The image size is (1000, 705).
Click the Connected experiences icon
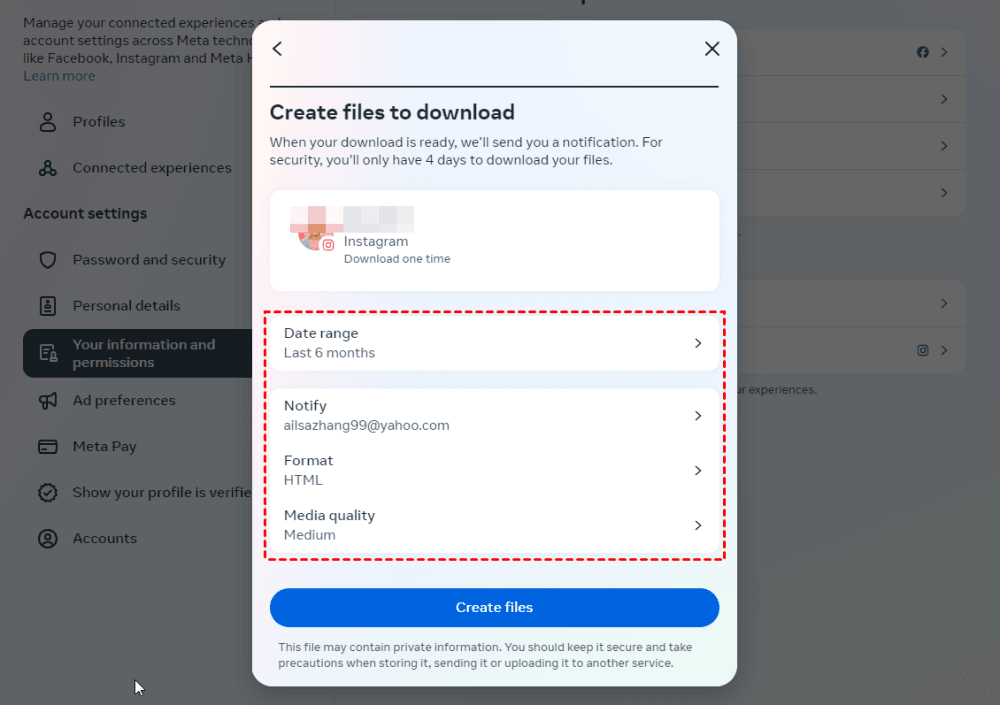pyautogui.click(x=47, y=168)
